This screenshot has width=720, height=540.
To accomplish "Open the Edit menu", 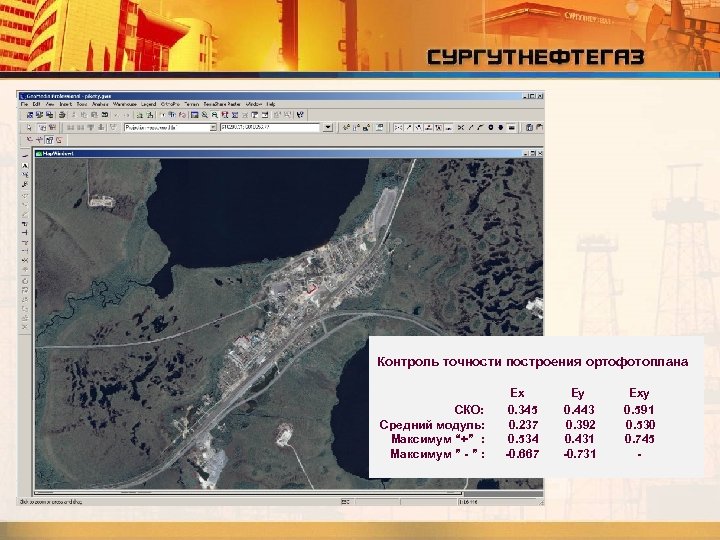I will point(36,104).
